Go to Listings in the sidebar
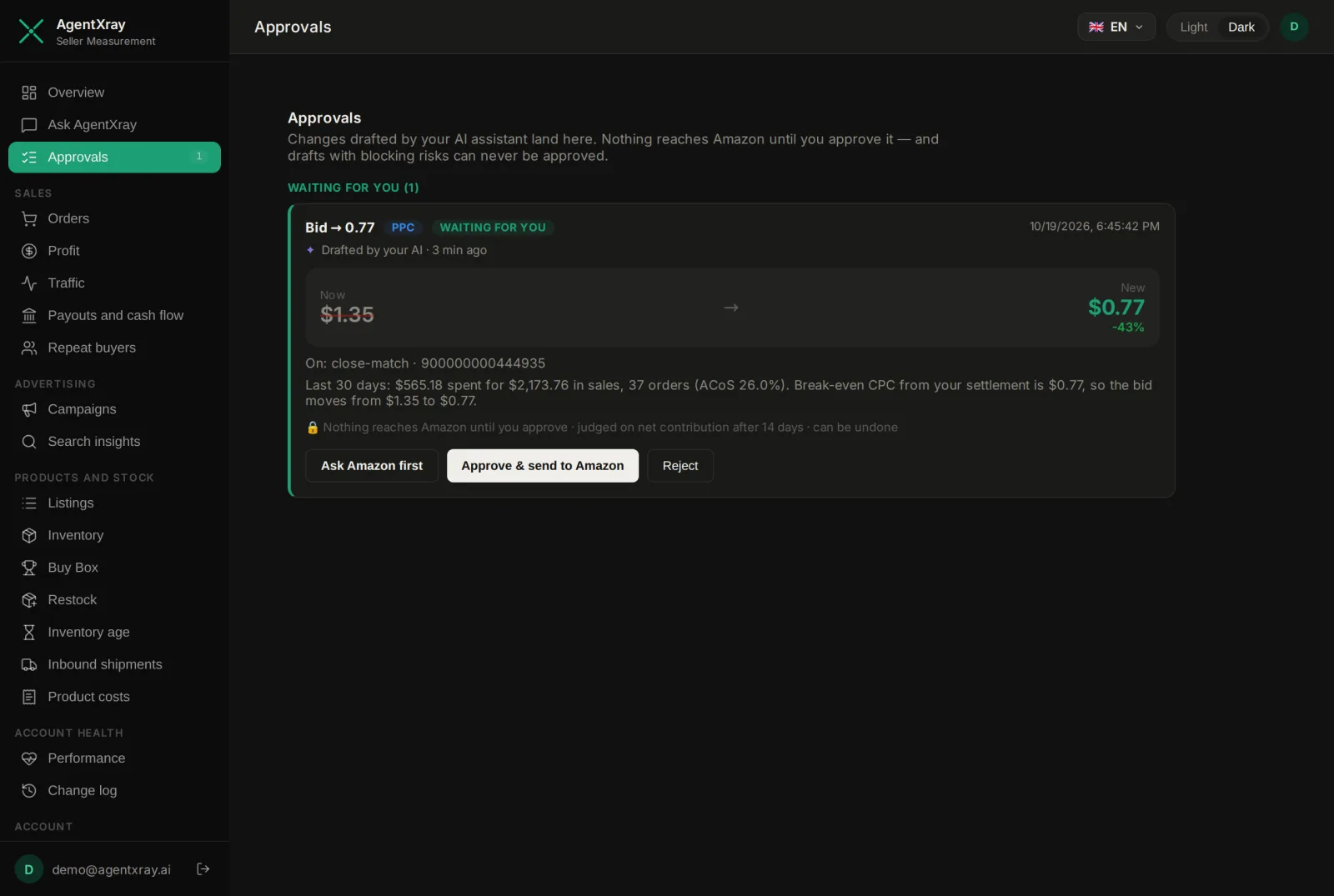Screen dimensions: 1334x896 point(114,503)
